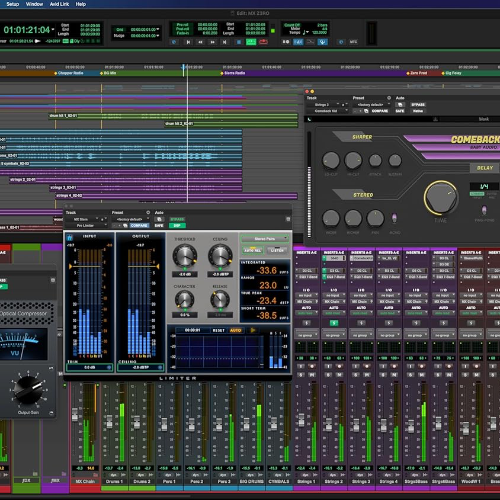Click Return to Zero transport button
This screenshot has width=500, height=500.
188,42
